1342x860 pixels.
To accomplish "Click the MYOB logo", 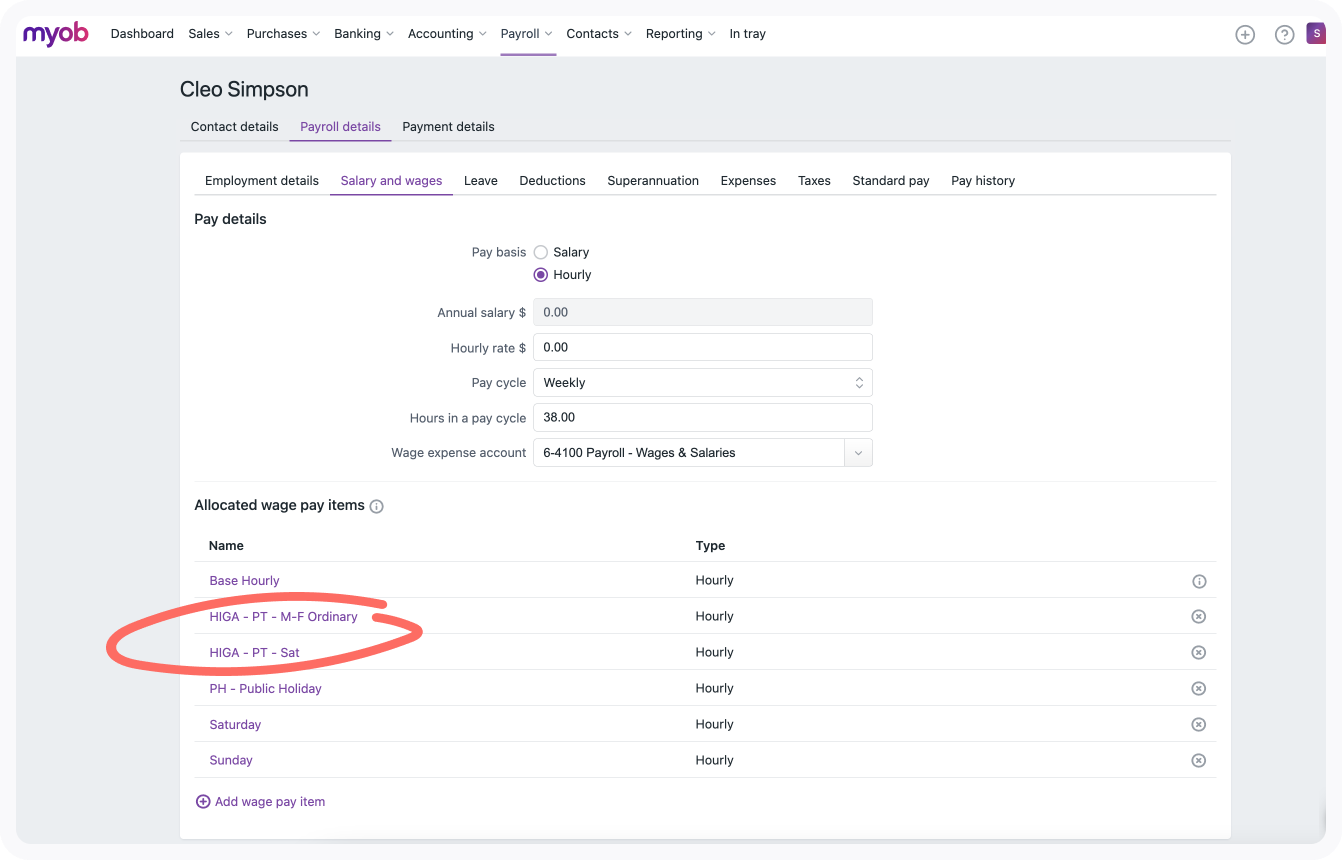I will (56, 34).
